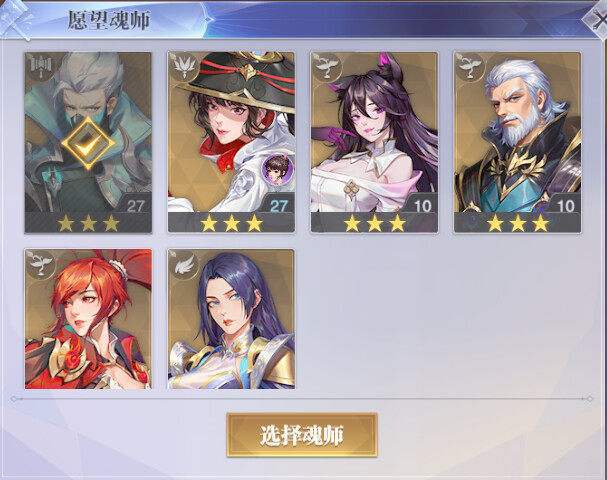Select the white-bearded old man card

coord(518,142)
